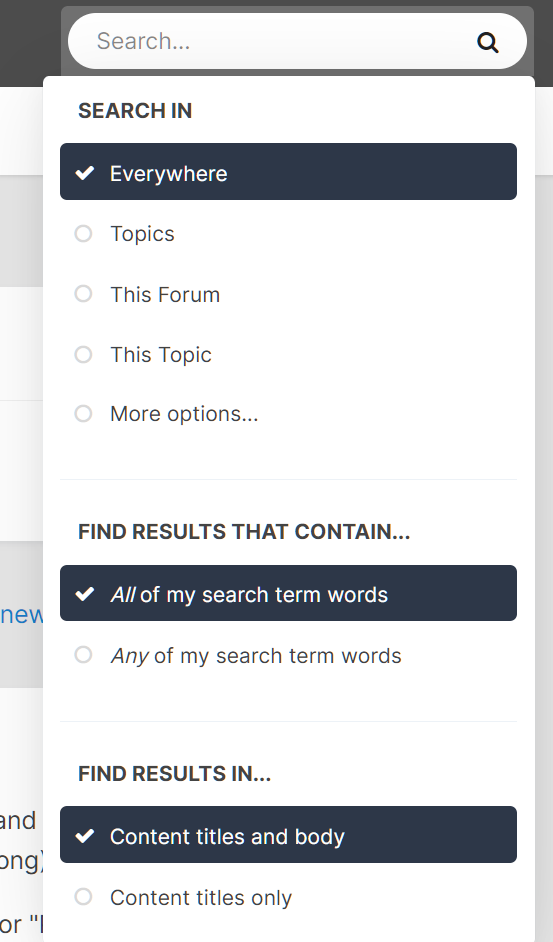Mark the Any of my words radio circle

(83, 654)
